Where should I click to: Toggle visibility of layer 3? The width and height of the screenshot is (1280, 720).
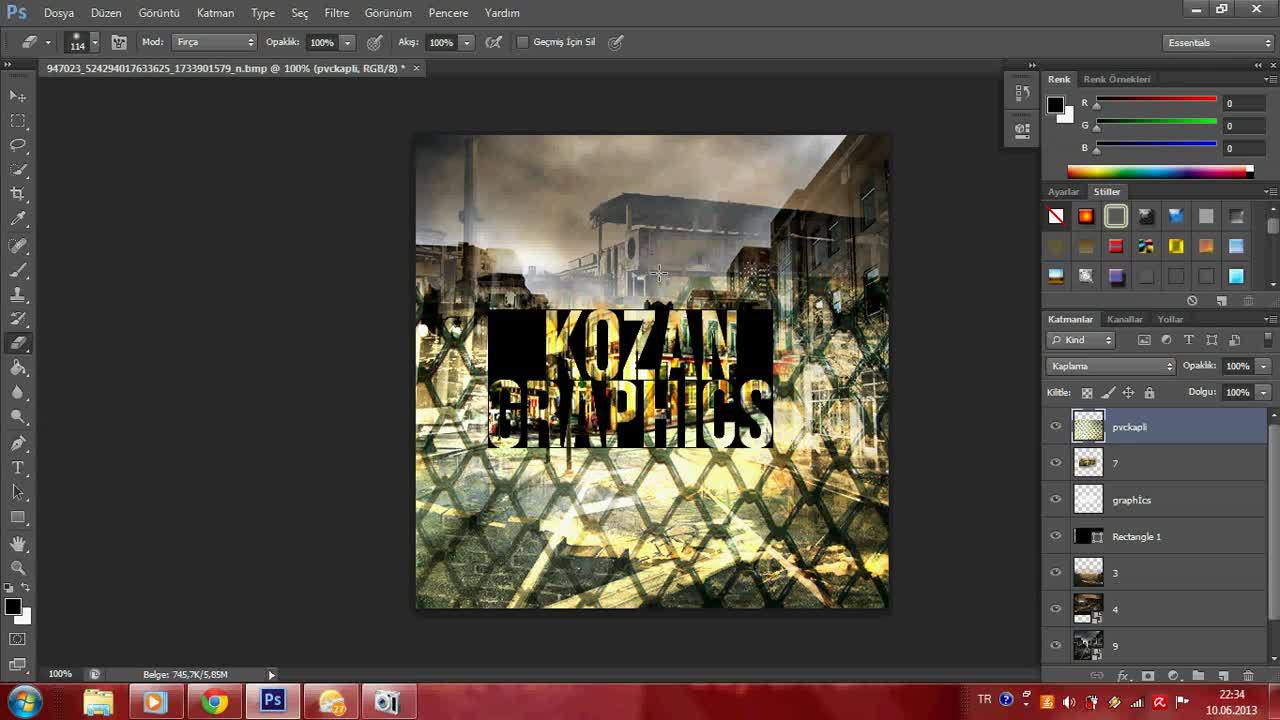1055,573
